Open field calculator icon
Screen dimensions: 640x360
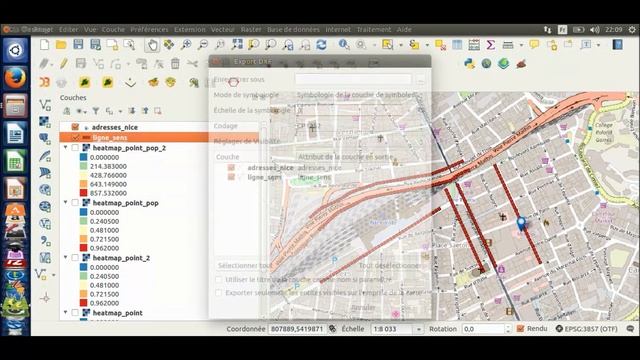coord(474,44)
